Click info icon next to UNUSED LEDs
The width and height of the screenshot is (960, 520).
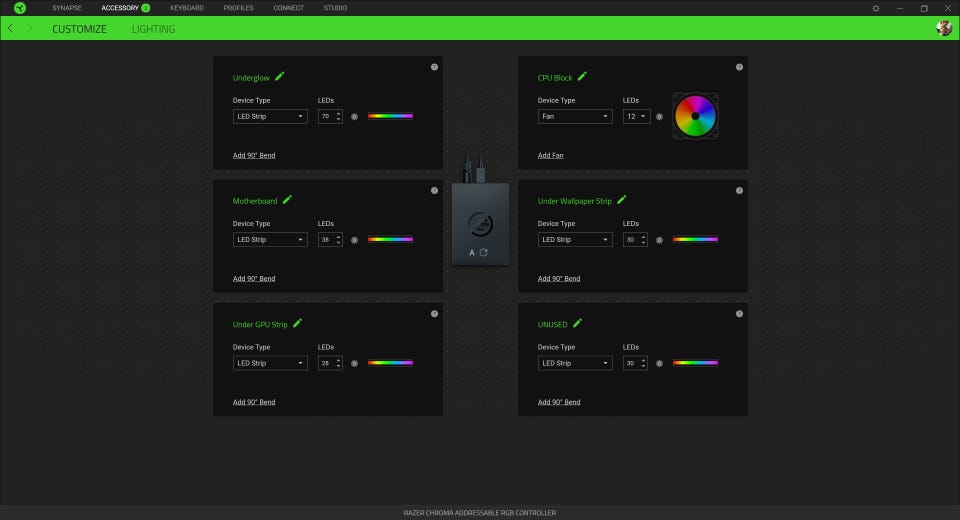(x=659, y=363)
